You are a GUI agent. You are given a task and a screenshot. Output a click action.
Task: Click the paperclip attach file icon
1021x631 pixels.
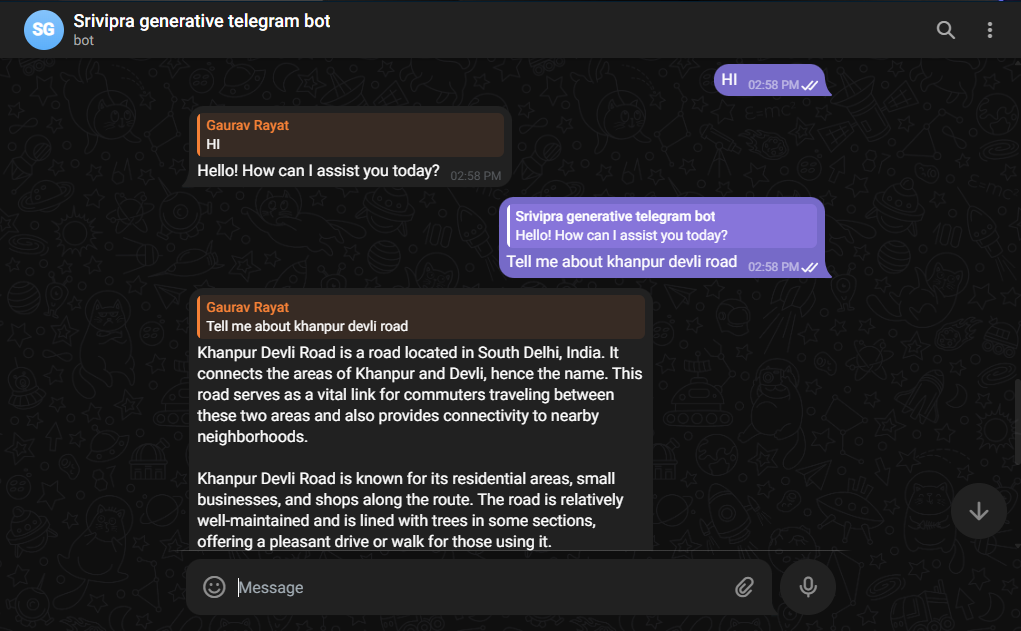click(x=744, y=587)
